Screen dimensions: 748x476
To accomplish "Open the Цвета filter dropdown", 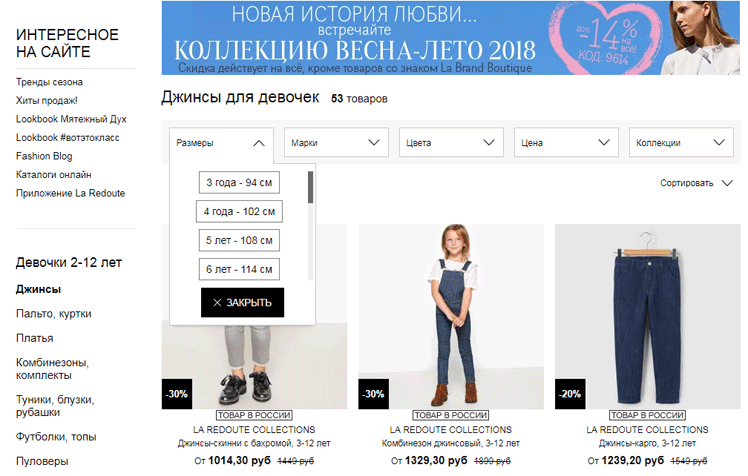I will point(451,143).
